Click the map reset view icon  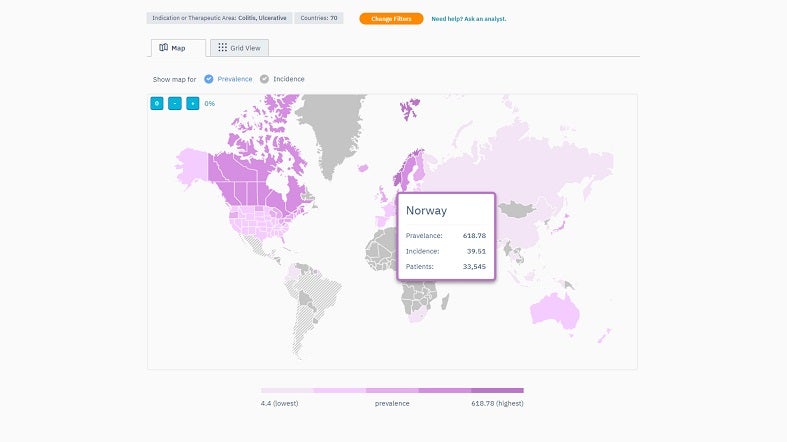click(156, 103)
